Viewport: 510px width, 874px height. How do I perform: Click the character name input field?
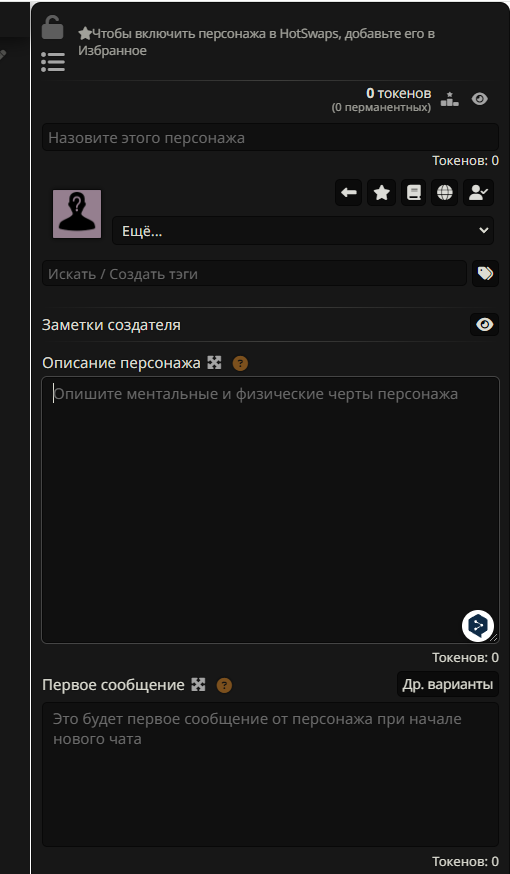(x=270, y=137)
